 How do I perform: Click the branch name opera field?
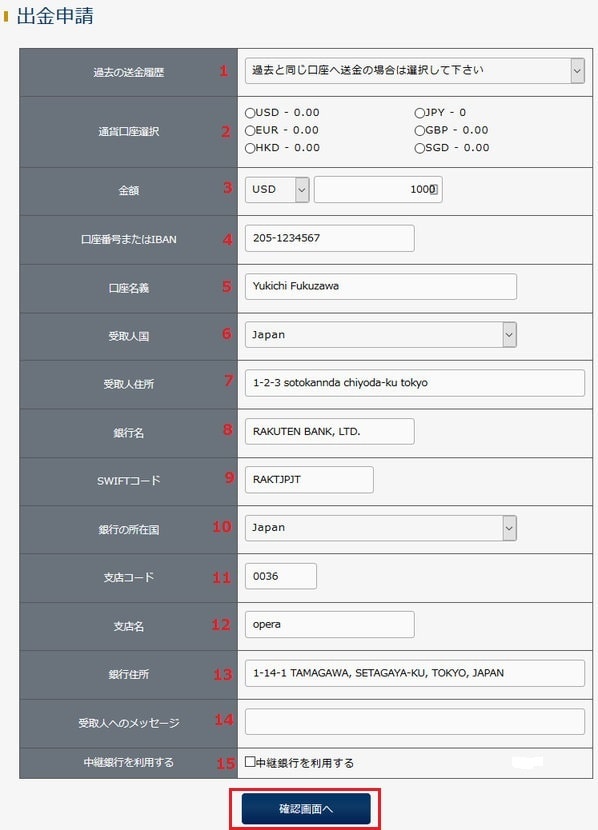point(329,625)
